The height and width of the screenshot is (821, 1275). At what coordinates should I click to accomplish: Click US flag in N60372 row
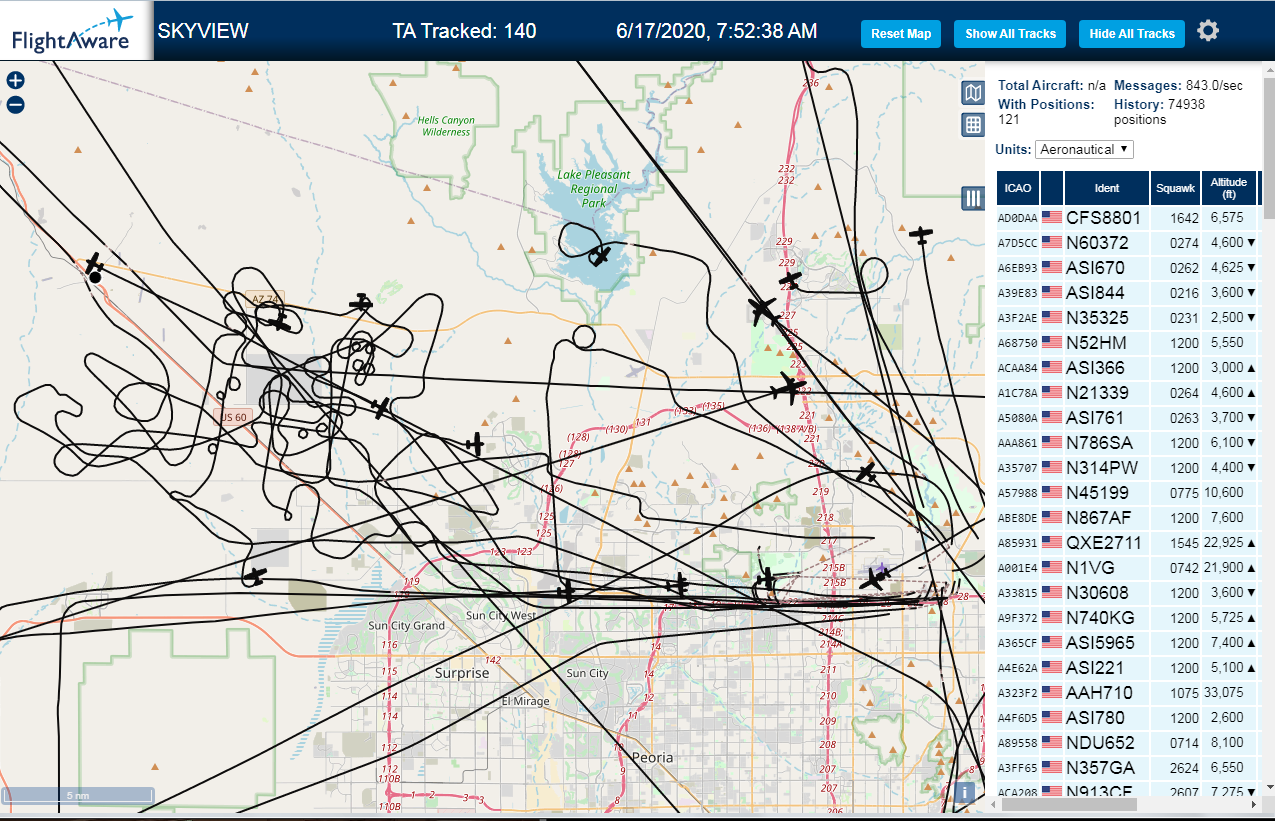pos(1052,242)
